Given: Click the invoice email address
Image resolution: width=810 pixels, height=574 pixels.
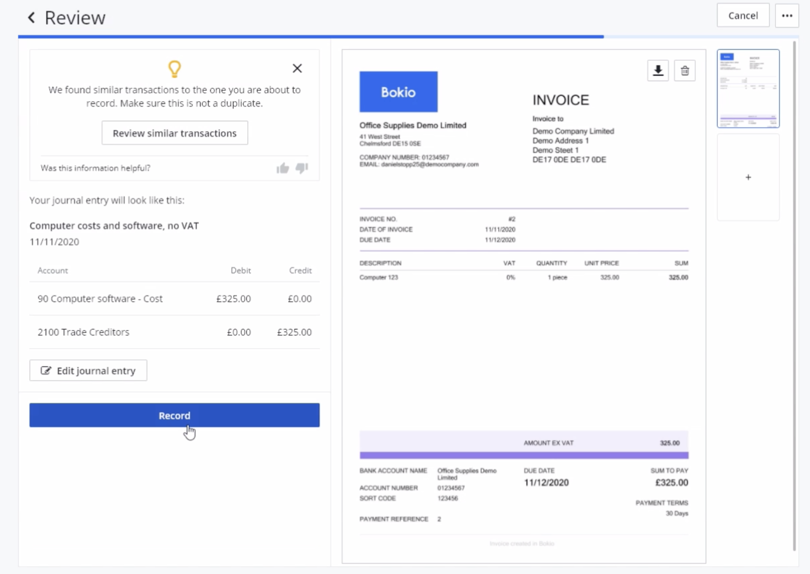Looking at the screenshot, I should 419,165.
